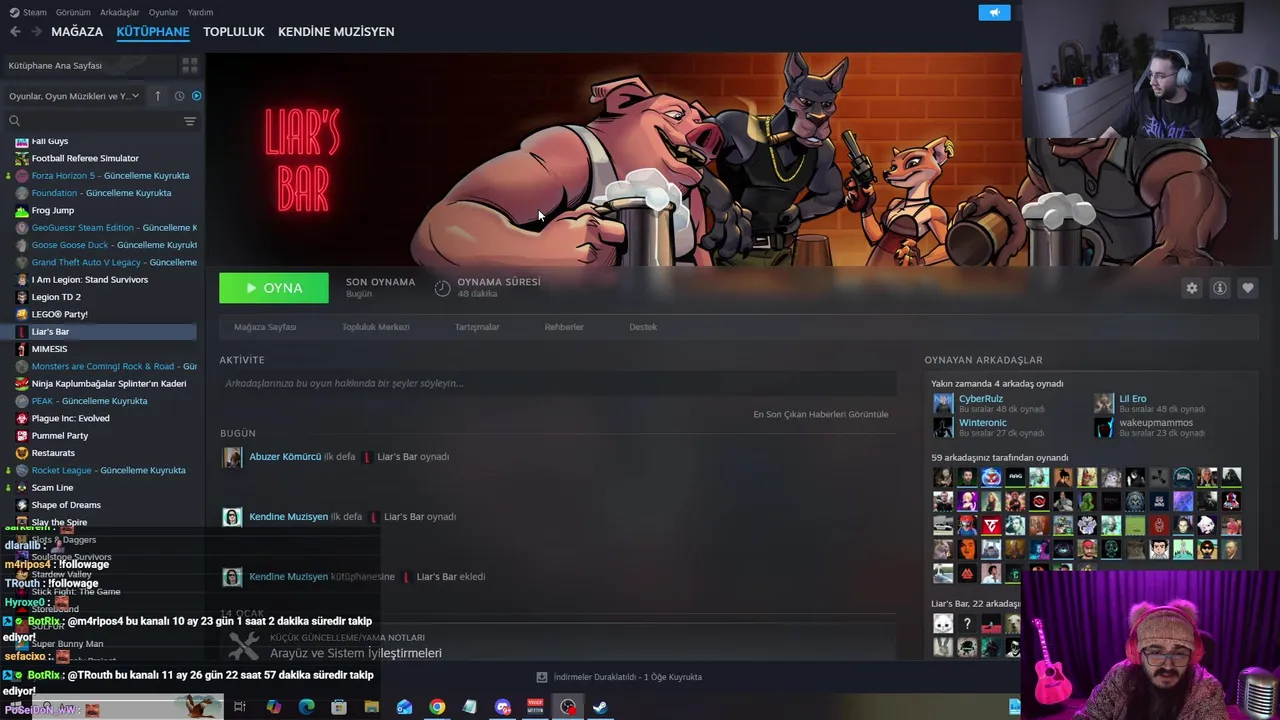Go back with the left arrow
Screen dimensions: 1280x720
tap(15, 32)
